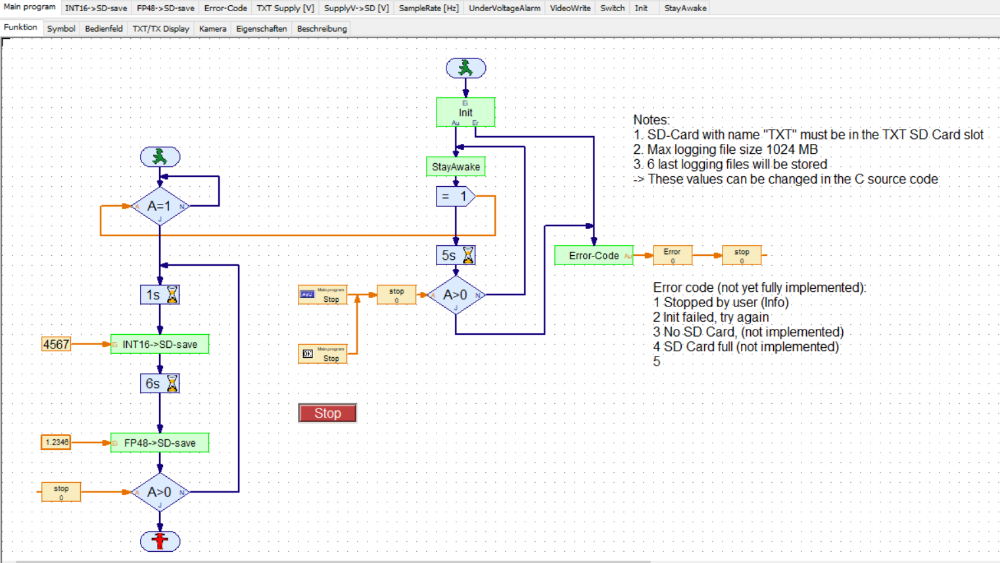The height and width of the screenshot is (563, 1000).
Task: Open the Init subprogram tab
Action: [641, 8]
